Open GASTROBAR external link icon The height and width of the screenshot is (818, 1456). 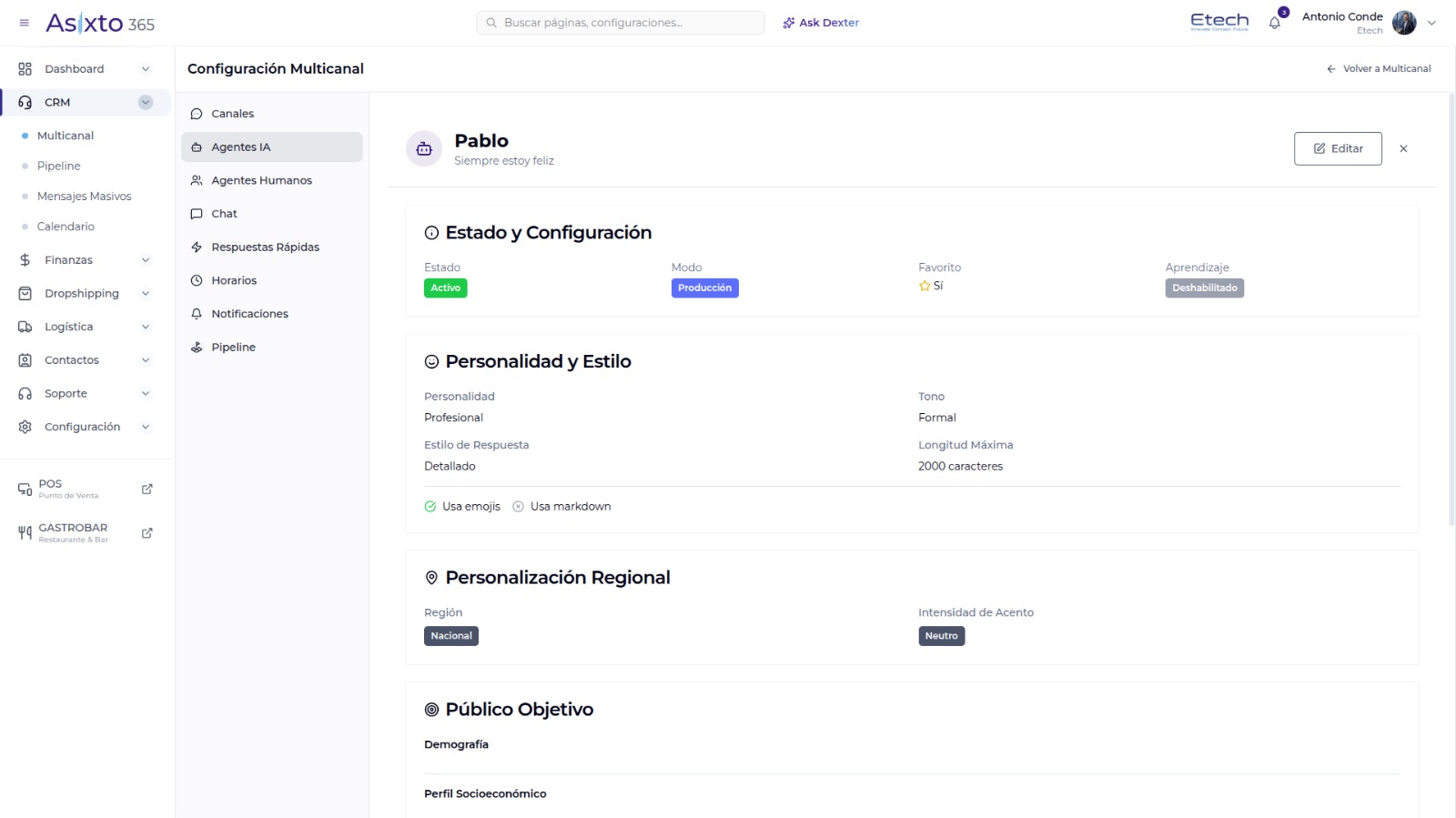147,533
